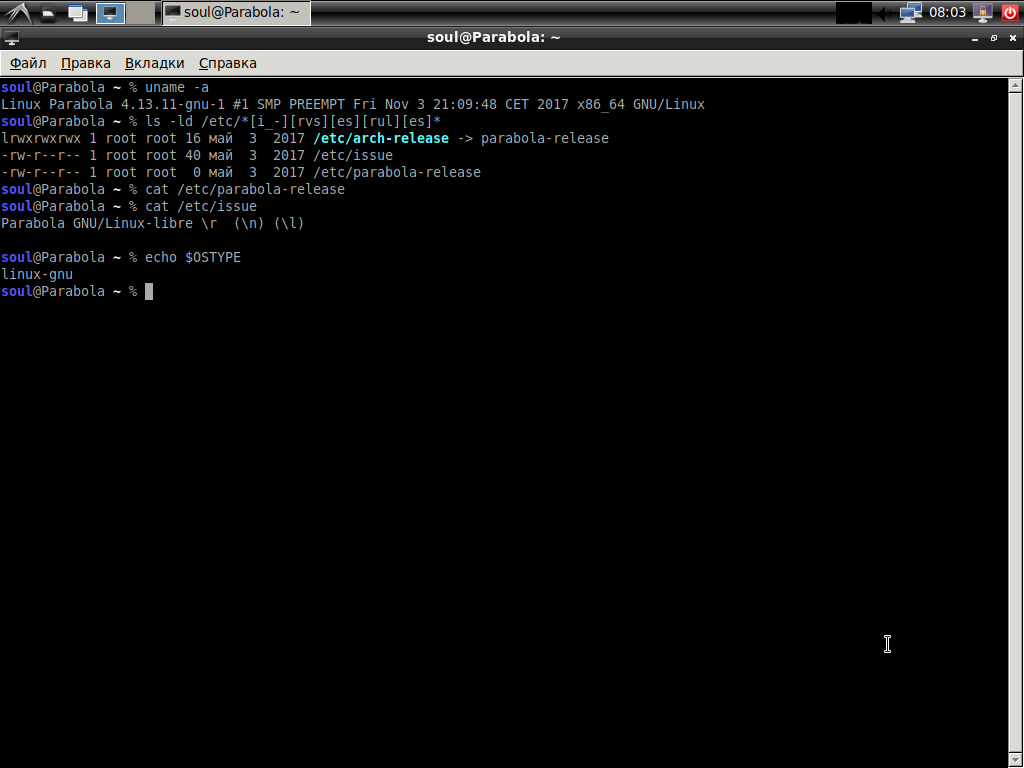Switch to the second empty desktop in the pager
The width and height of the screenshot is (1024, 768).
140,12
